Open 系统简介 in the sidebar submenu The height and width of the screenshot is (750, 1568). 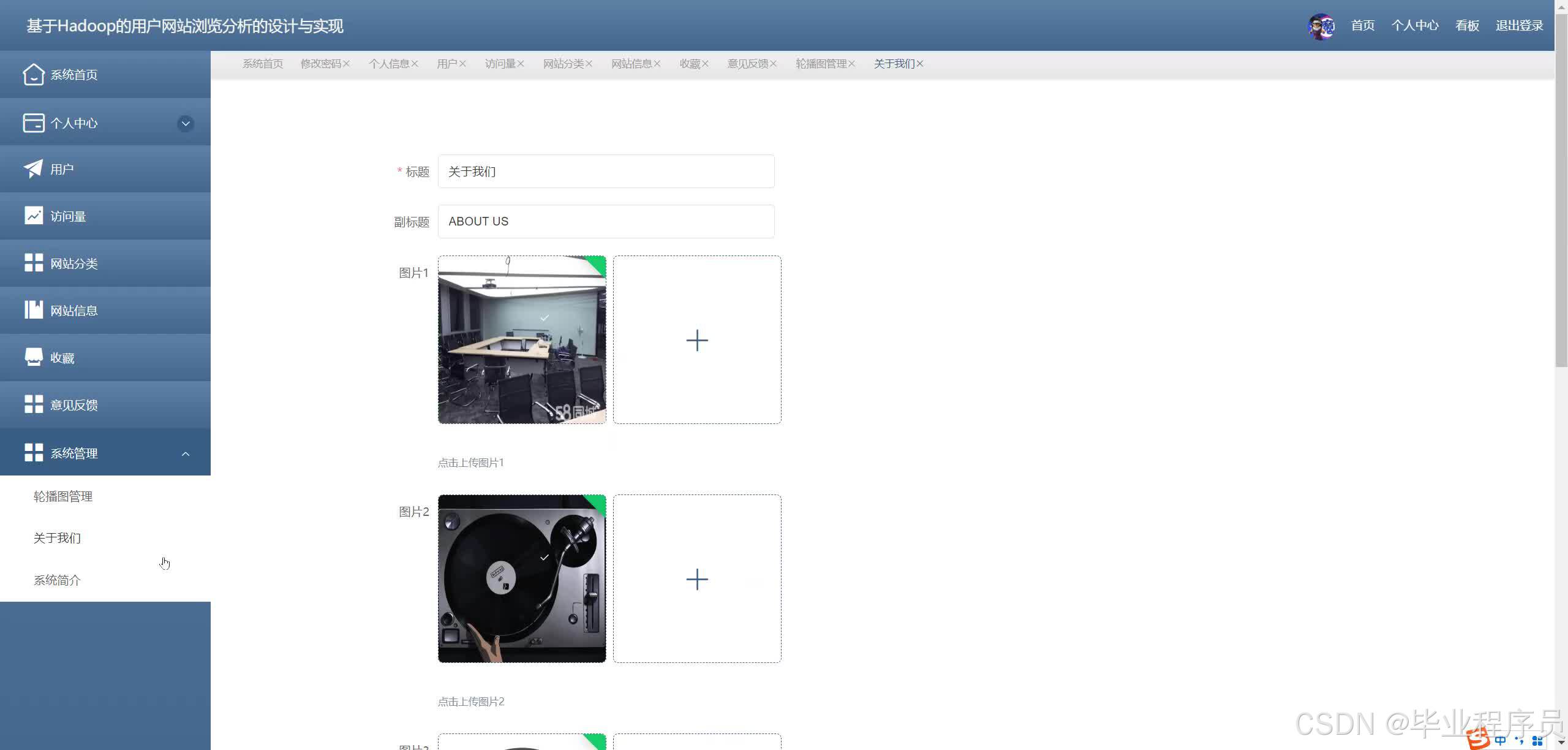click(57, 580)
